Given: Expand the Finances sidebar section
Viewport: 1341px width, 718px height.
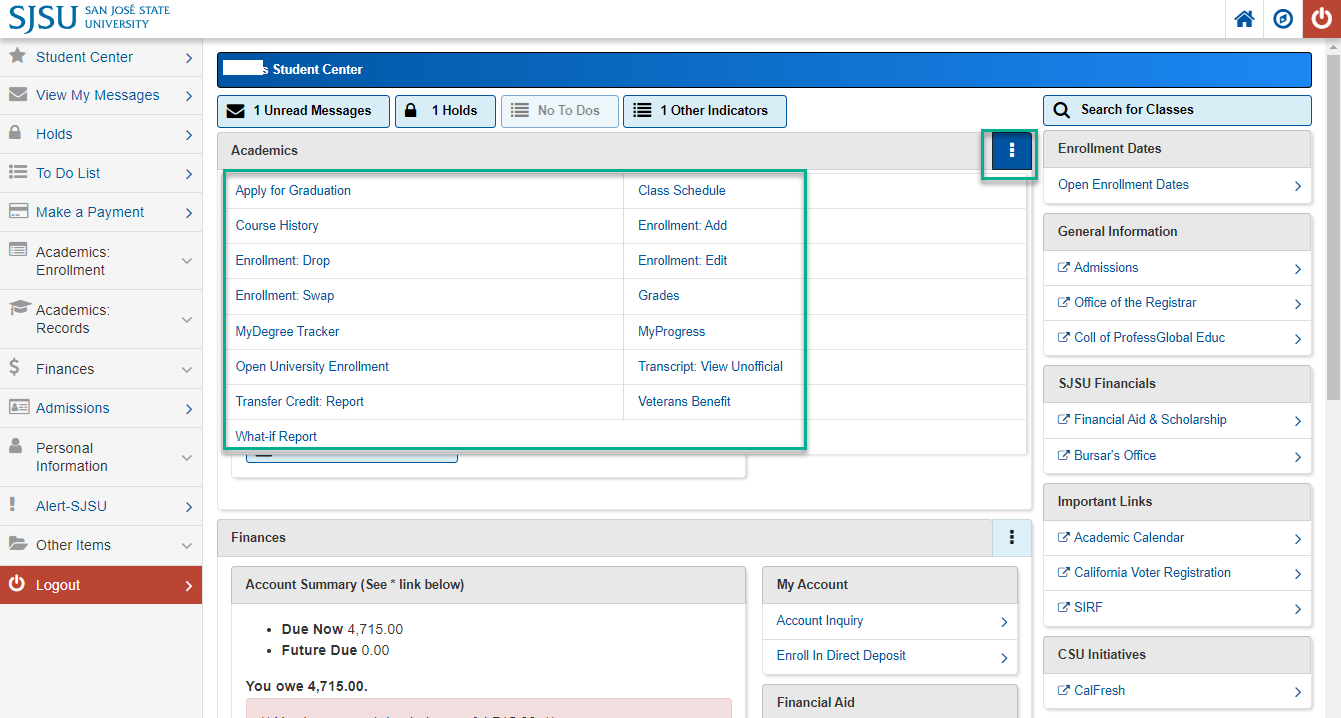Looking at the screenshot, I should coord(100,369).
